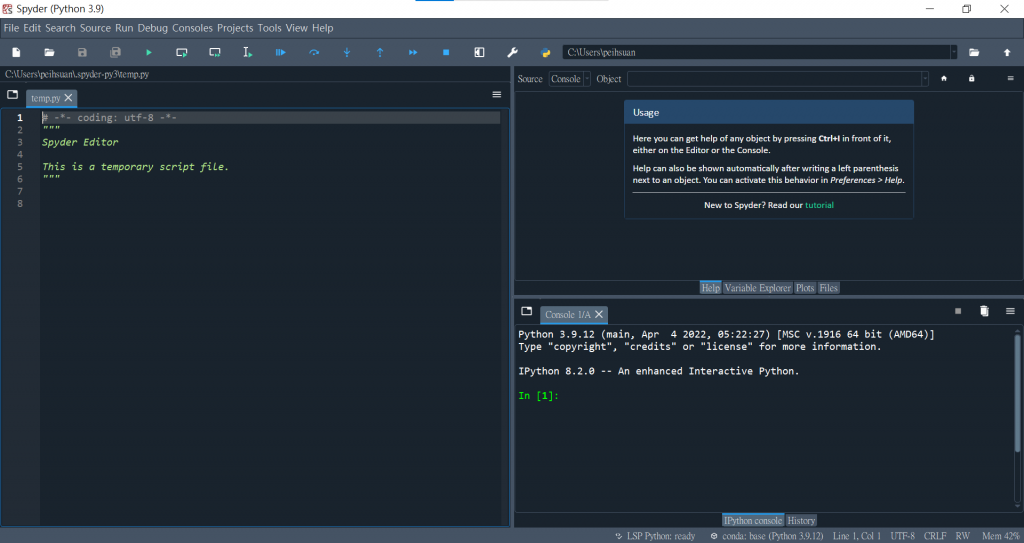
Task: Open the Edit menu
Action: (32, 28)
